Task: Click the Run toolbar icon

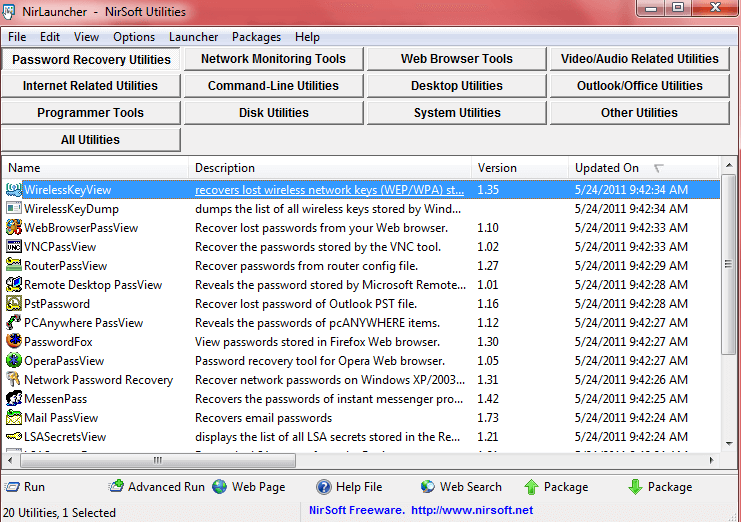Action: 12,487
